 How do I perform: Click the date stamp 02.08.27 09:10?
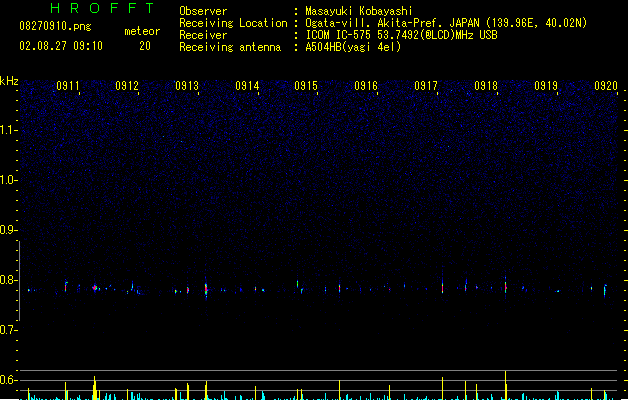(x=61, y=46)
